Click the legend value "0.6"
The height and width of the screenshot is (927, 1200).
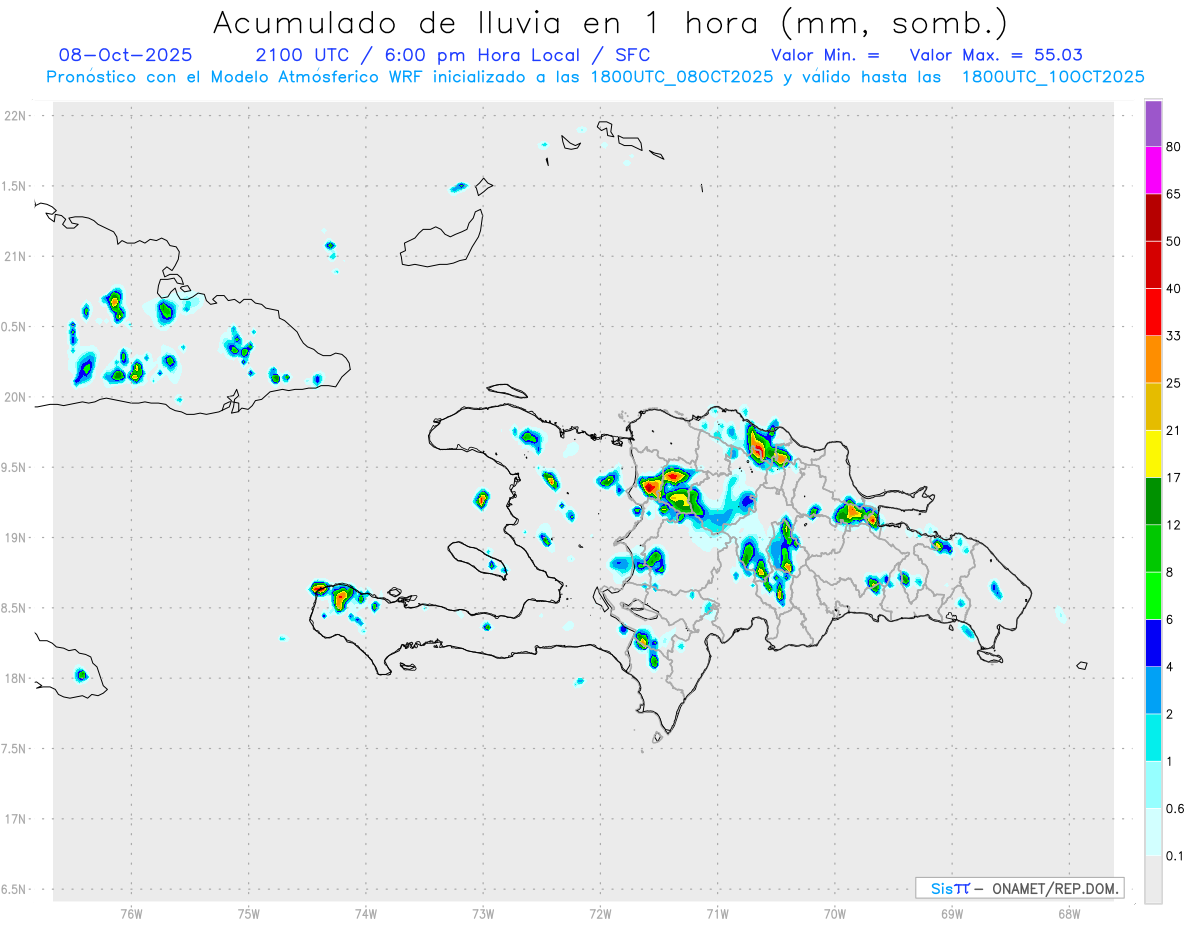click(1175, 809)
